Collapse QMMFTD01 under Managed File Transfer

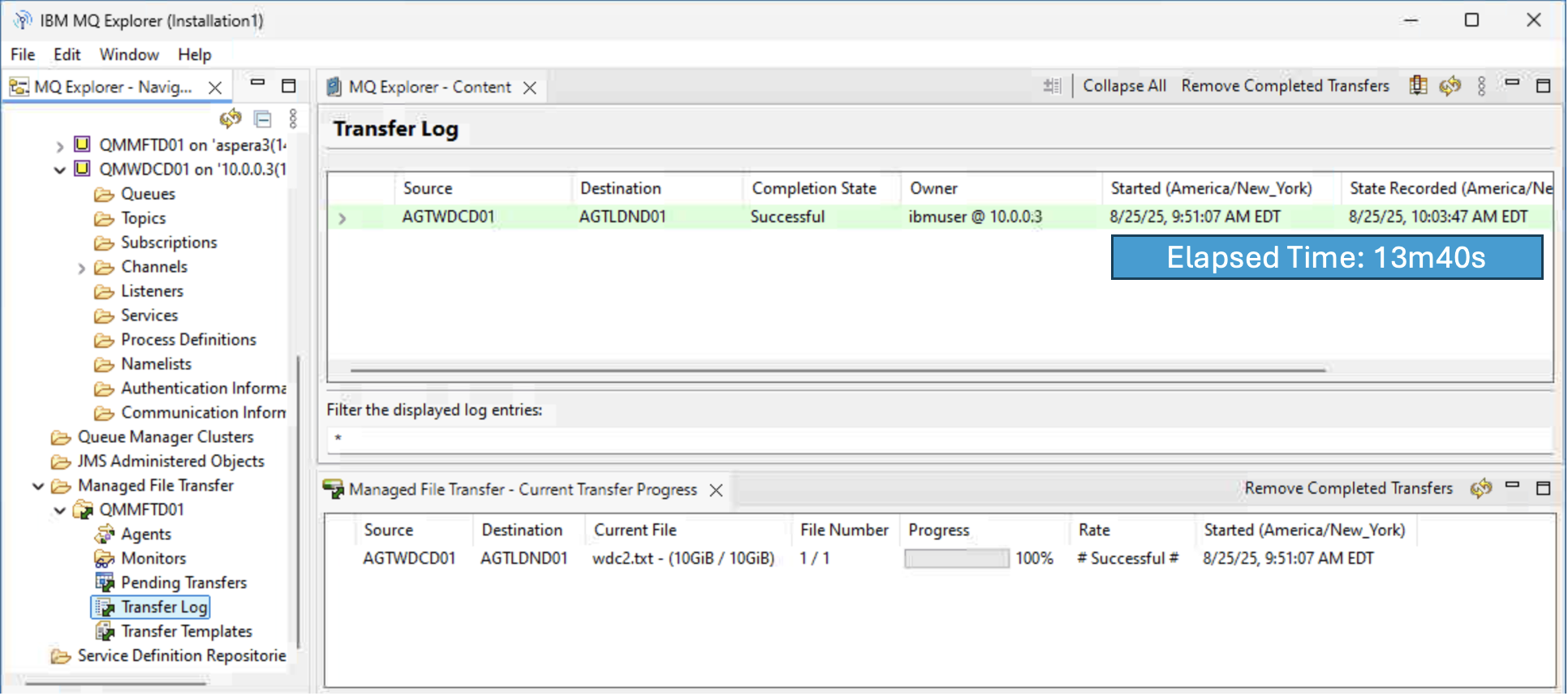[x=59, y=510]
